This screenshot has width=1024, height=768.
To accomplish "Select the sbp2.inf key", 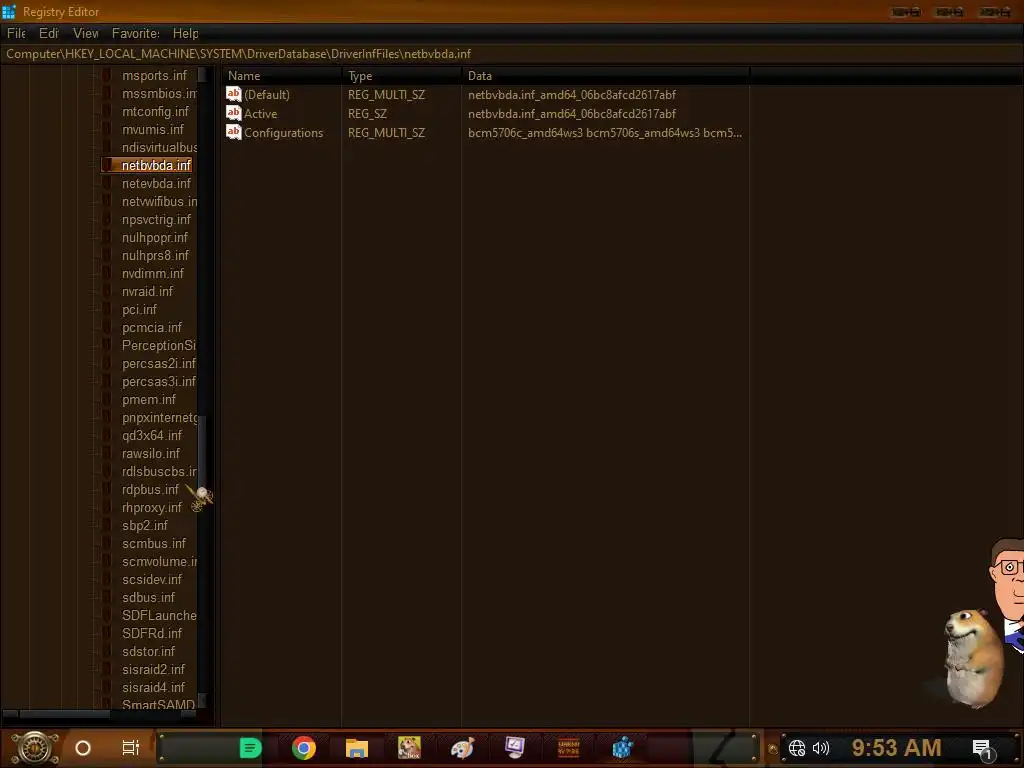I will click(x=144, y=526).
